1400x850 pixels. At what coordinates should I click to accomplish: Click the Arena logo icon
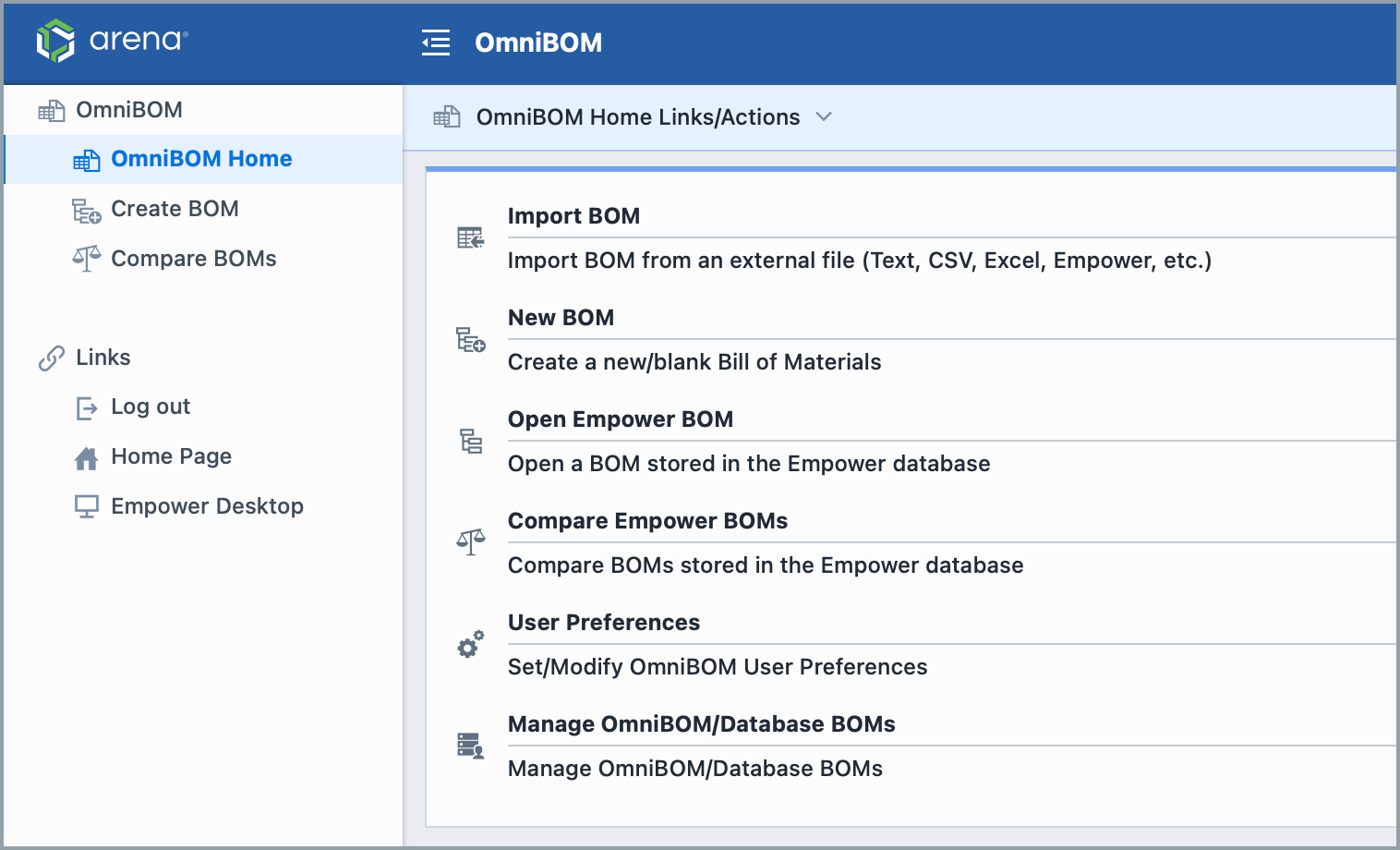(x=55, y=41)
